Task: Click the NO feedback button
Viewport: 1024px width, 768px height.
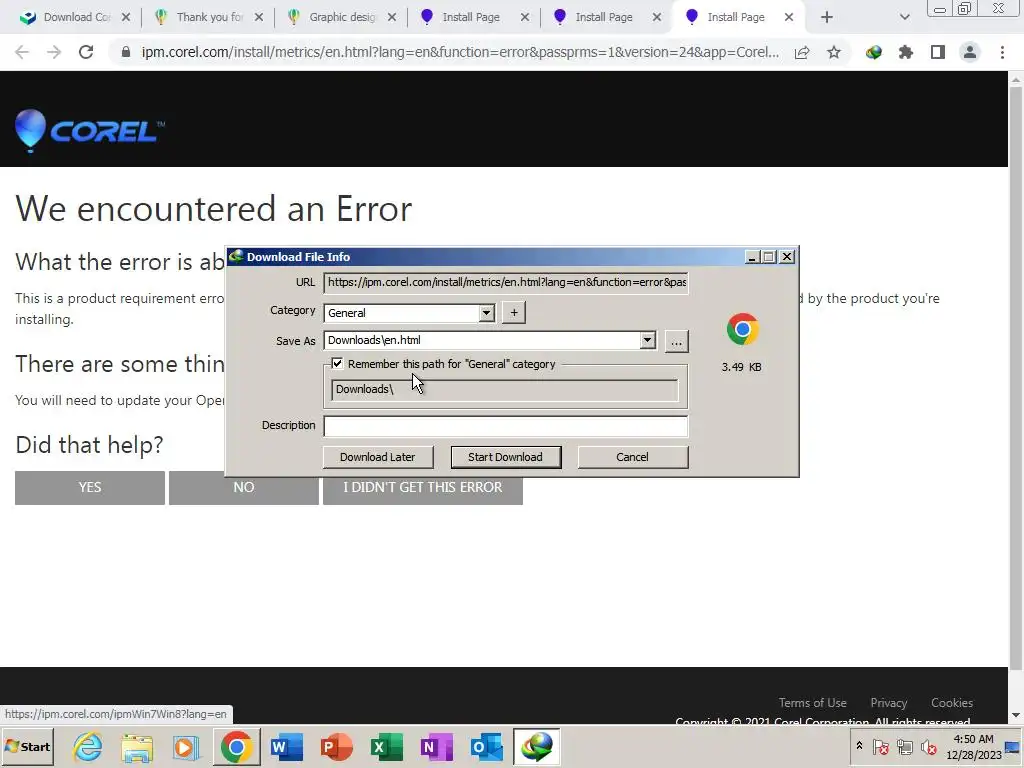Action: click(244, 487)
